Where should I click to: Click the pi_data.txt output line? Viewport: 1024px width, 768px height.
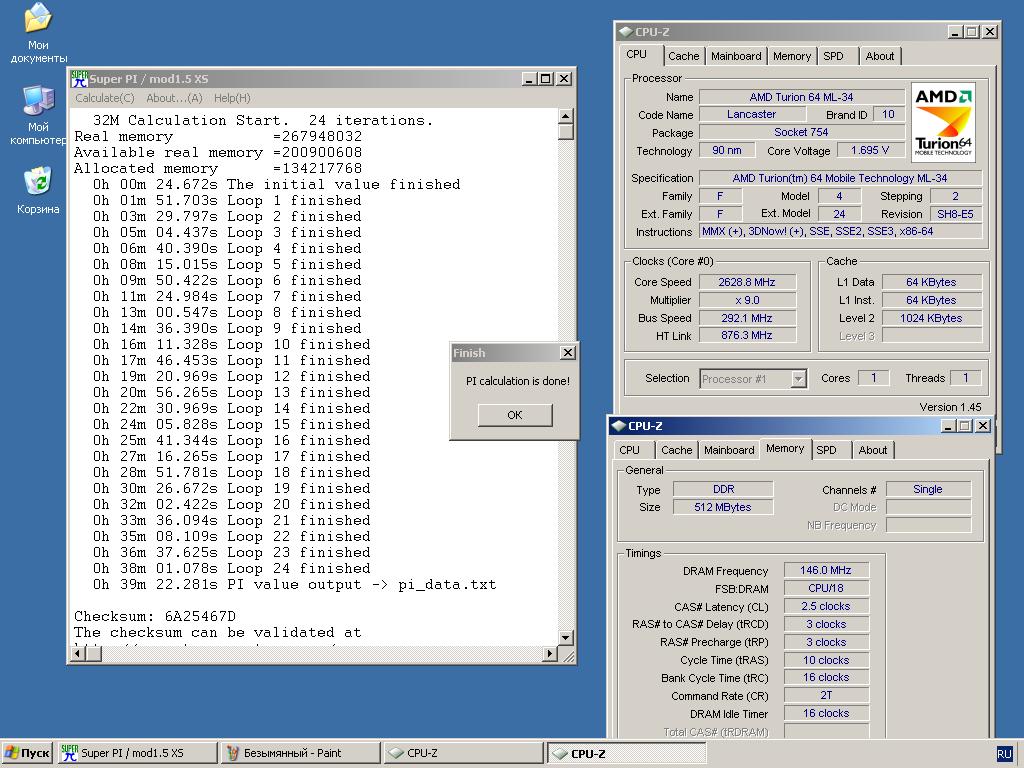[294, 584]
